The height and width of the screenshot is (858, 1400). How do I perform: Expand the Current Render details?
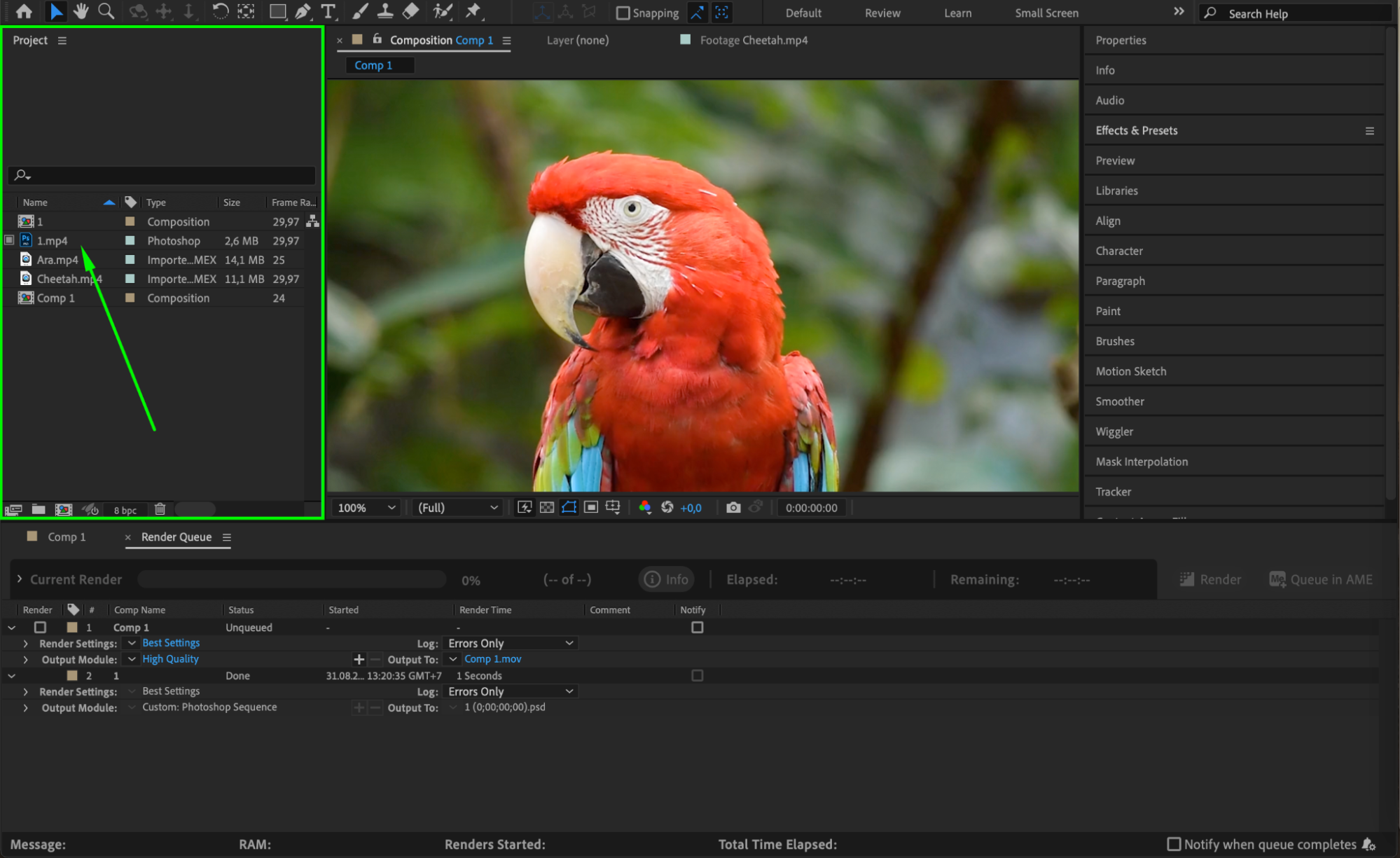(20, 579)
